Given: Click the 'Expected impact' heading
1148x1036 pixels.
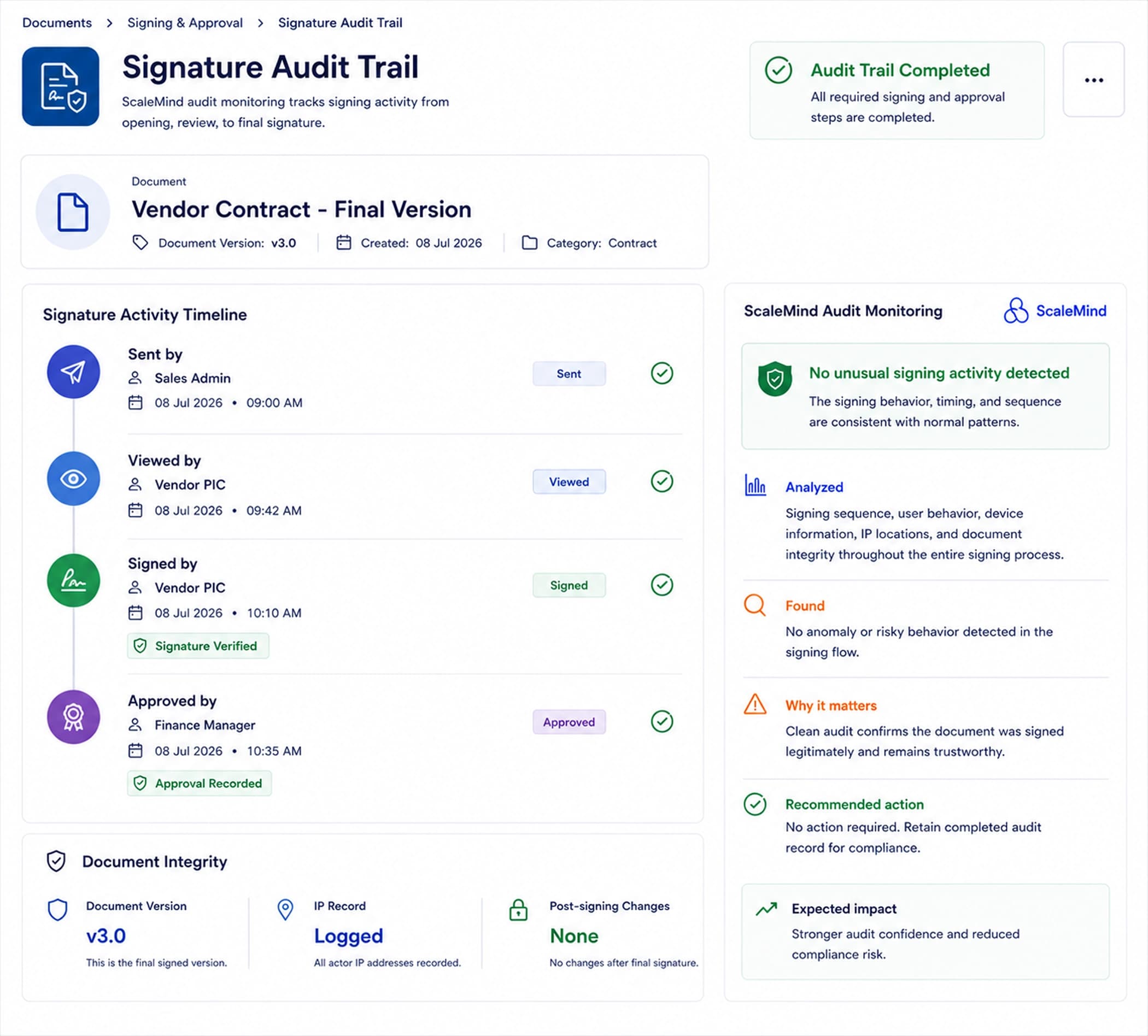Looking at the screenshot, I should click(x=844, y=909).
